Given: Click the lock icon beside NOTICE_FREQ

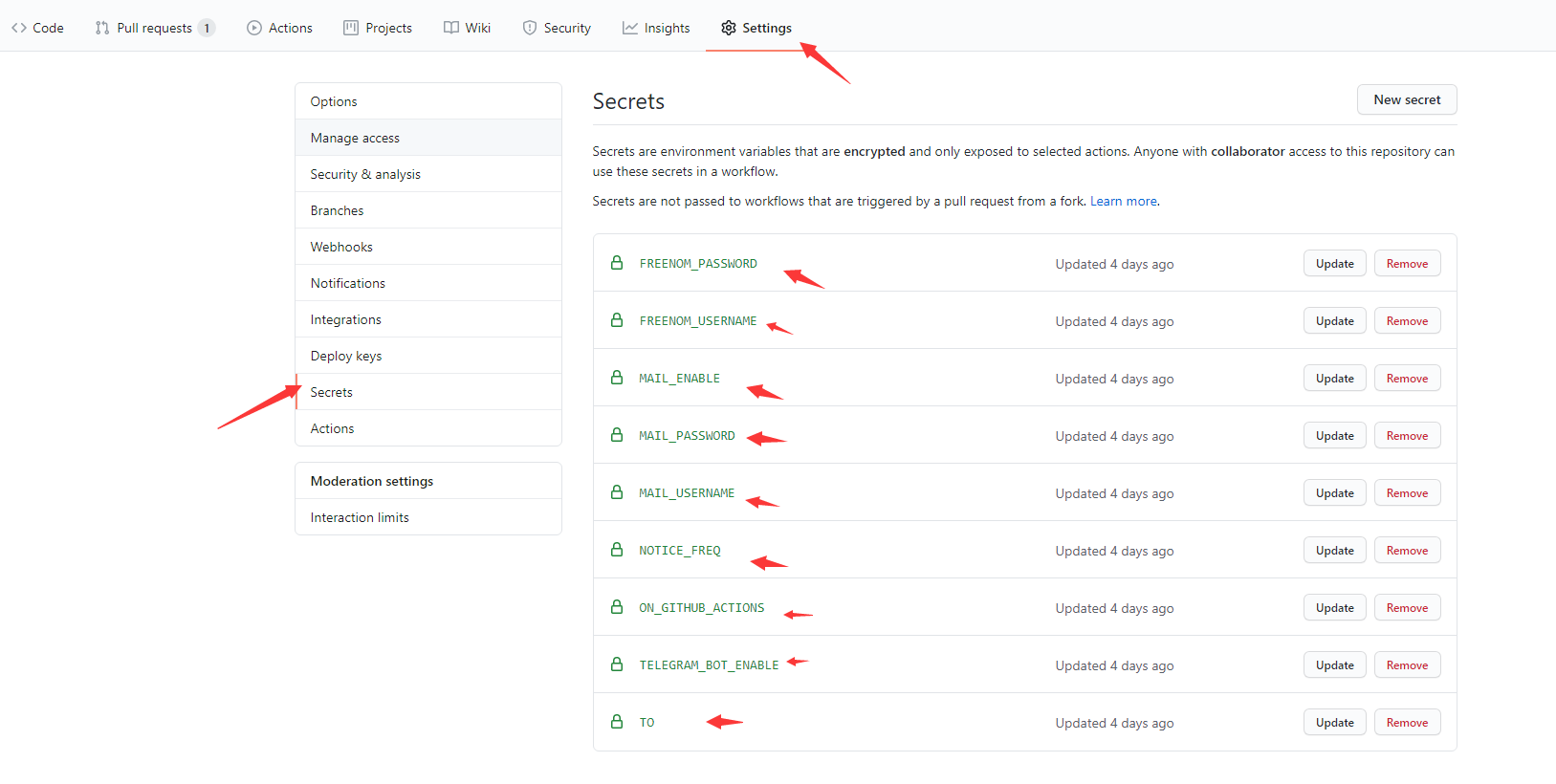Looking at the screenshot, I should coord(617,550).
